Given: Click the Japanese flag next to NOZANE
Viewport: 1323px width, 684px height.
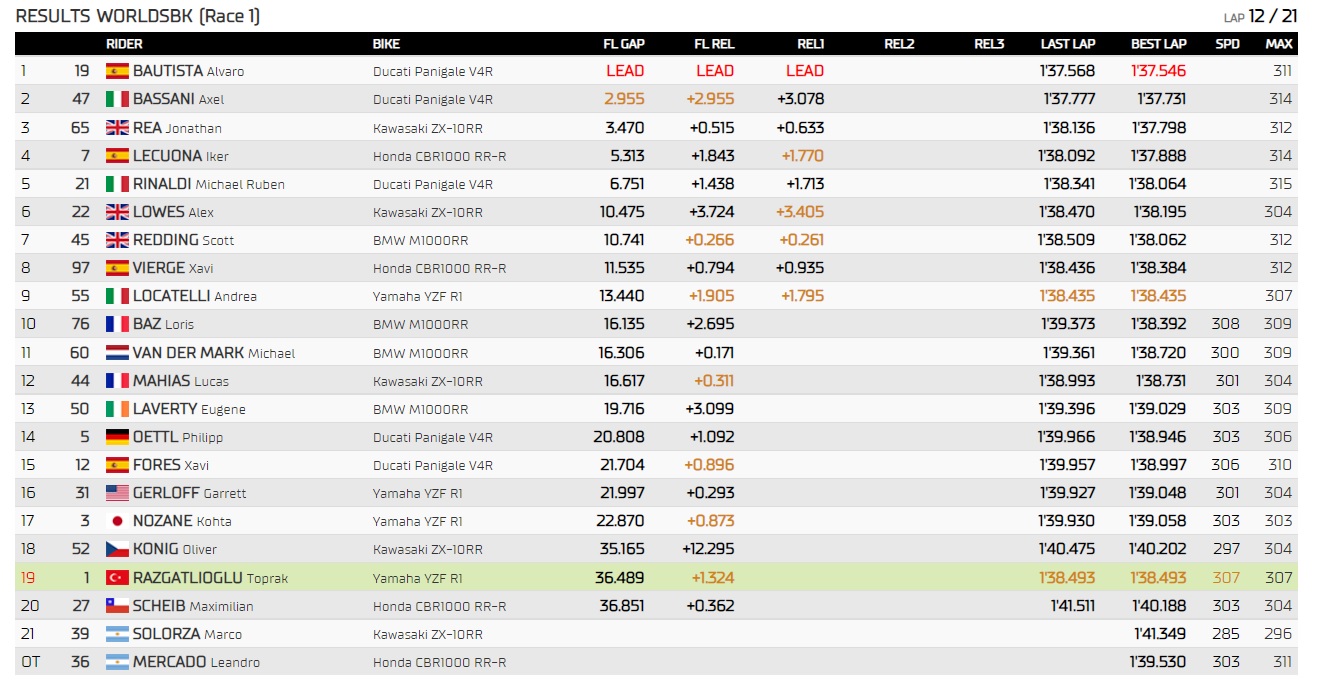Looking at the screenshot, I should [x=117, y=521].
